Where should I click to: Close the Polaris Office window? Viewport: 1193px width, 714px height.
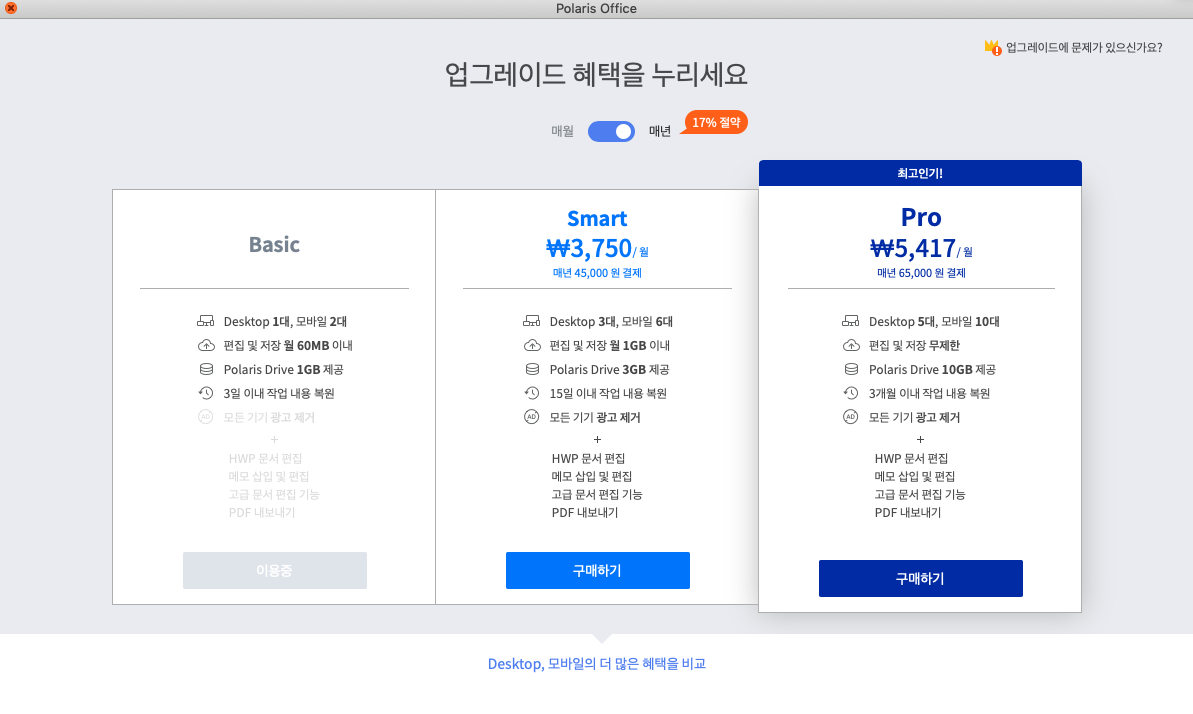pyautogui.click(x=11, y=8)
